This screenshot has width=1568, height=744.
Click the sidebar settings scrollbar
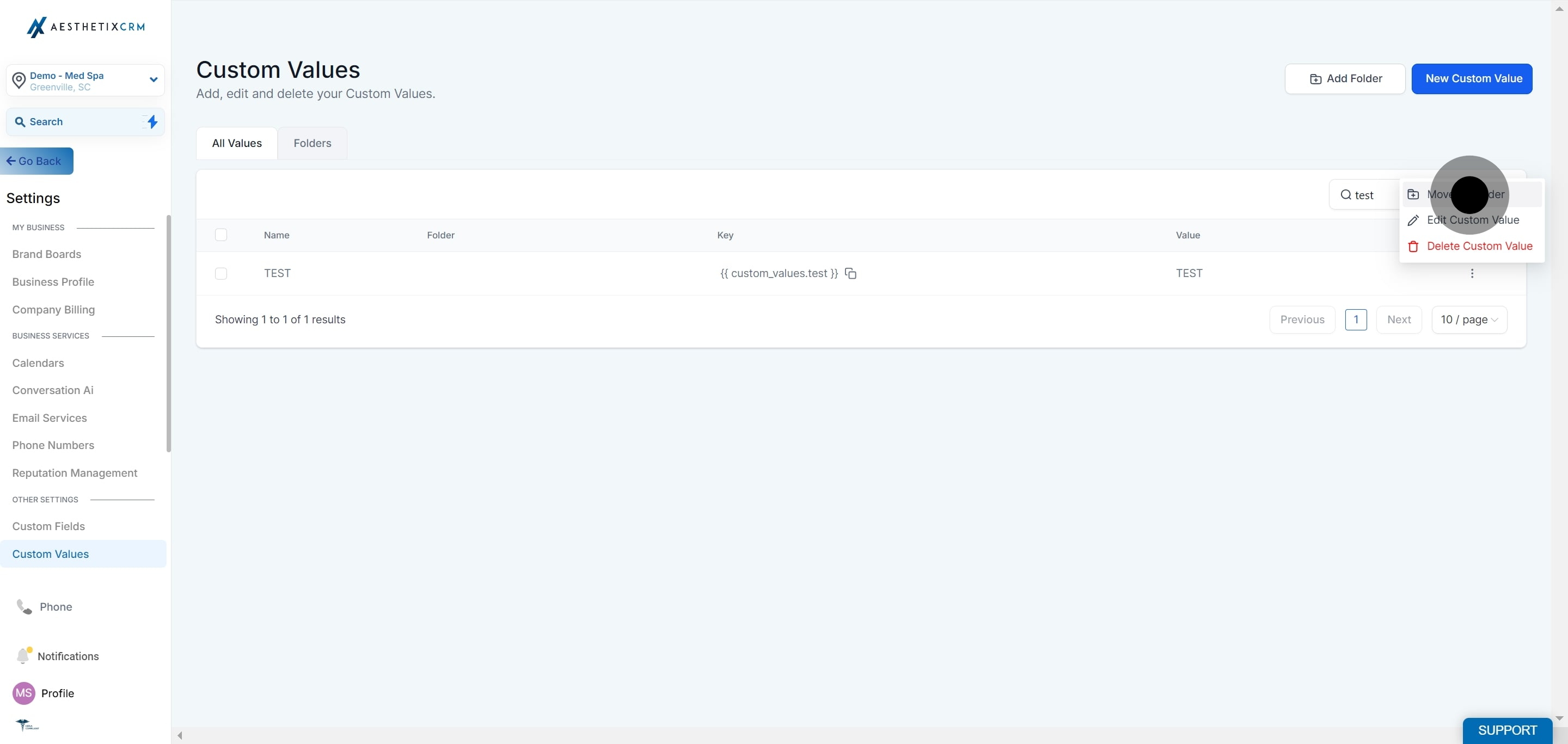pos(169,334)
